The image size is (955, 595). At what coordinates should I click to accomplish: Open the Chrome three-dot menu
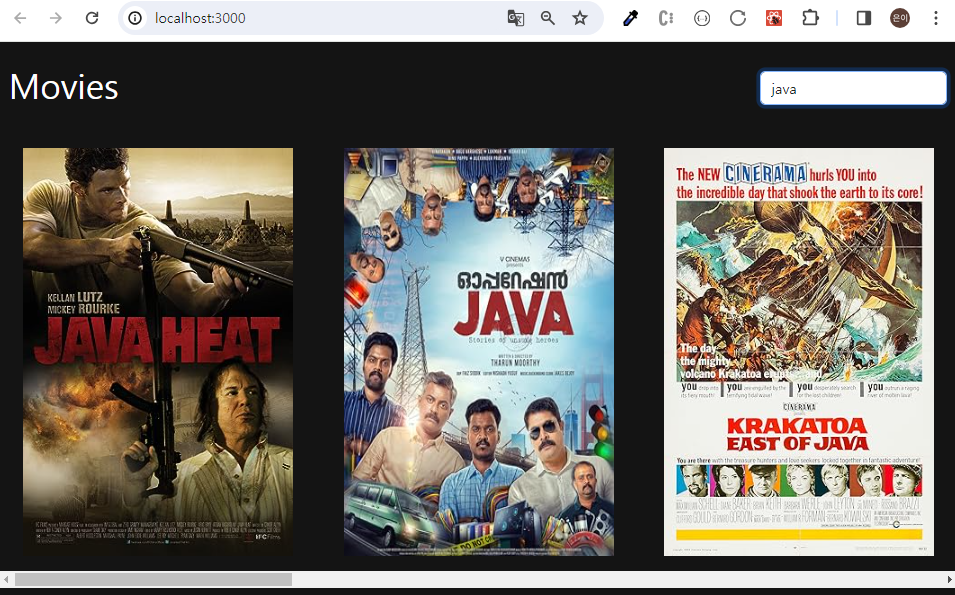pyautogui.click(x=936, y=18)
